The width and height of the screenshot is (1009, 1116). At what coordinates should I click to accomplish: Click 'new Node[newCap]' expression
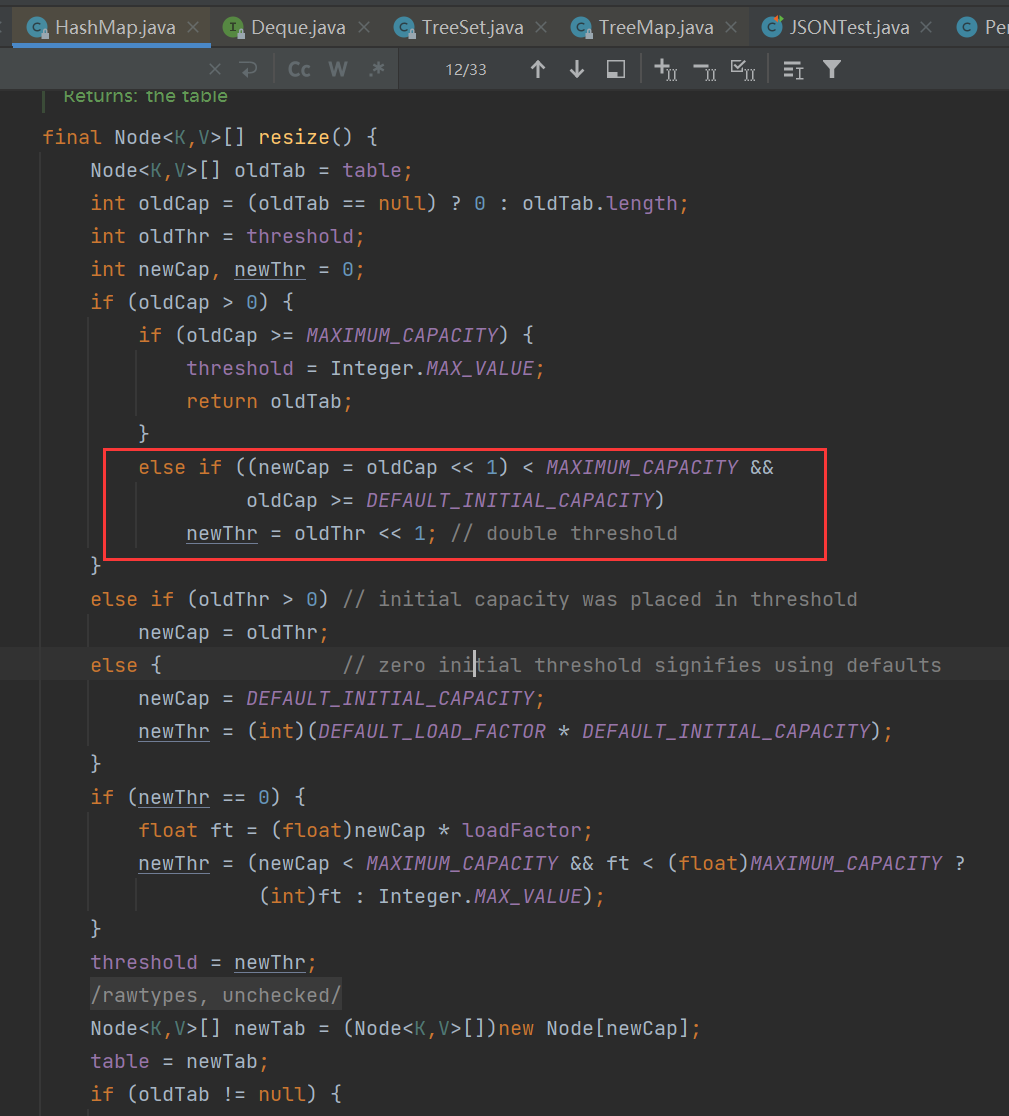coord(593,1028)
